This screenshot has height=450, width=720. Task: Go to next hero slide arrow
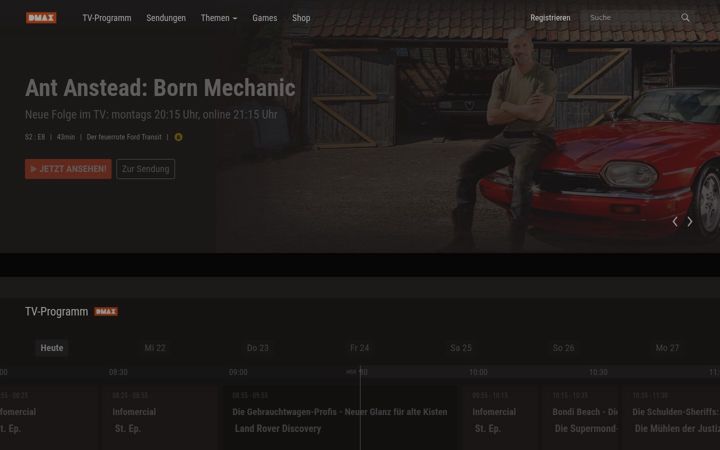pos(690,222)
